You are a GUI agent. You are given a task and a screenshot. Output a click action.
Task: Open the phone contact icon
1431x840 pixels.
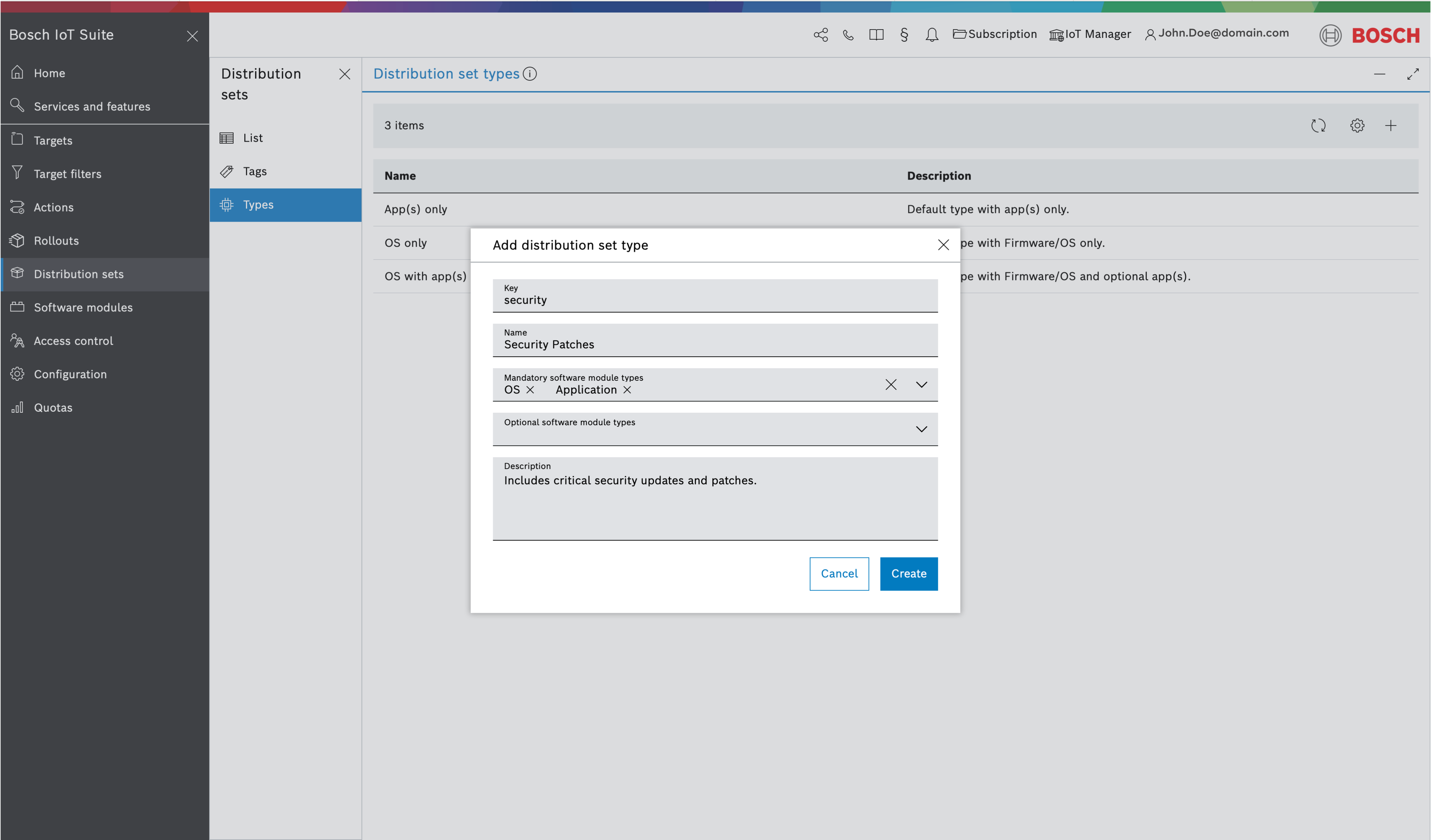click(848, 35)
